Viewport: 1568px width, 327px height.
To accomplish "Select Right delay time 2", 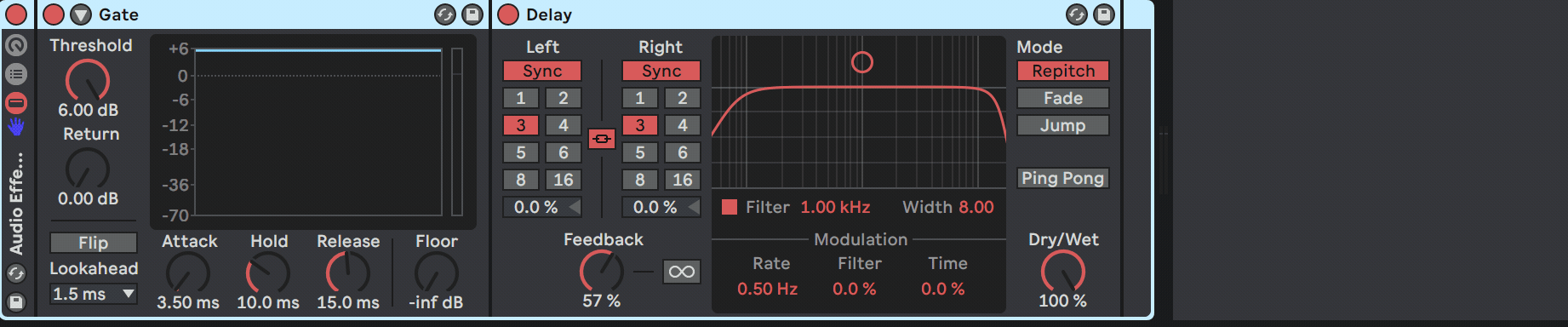I will pyautogui.click(x=683, y=98).
